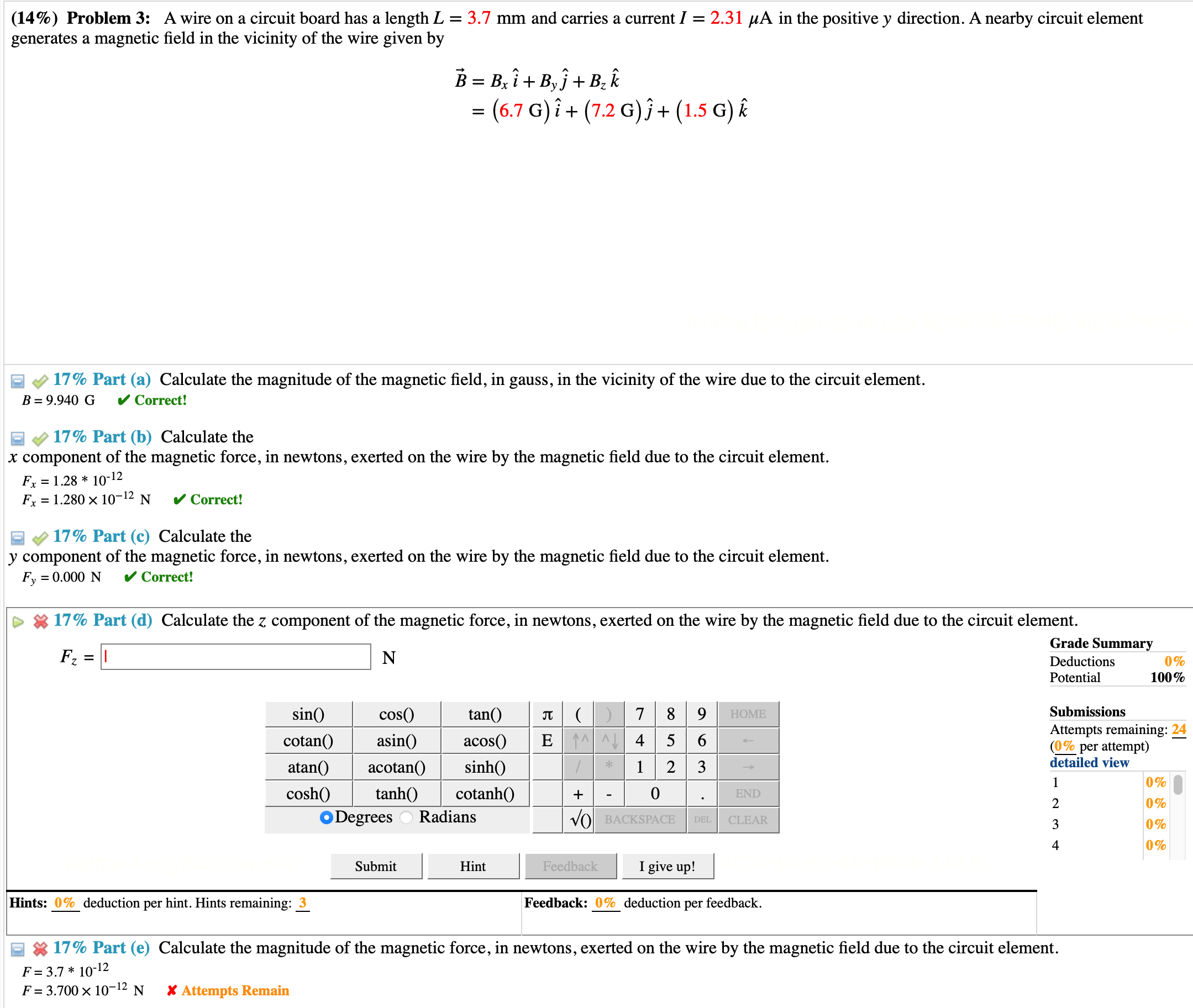This screenshot has height=1008, width=1193.
Task: Open the sin() function key
Action: 308,714
